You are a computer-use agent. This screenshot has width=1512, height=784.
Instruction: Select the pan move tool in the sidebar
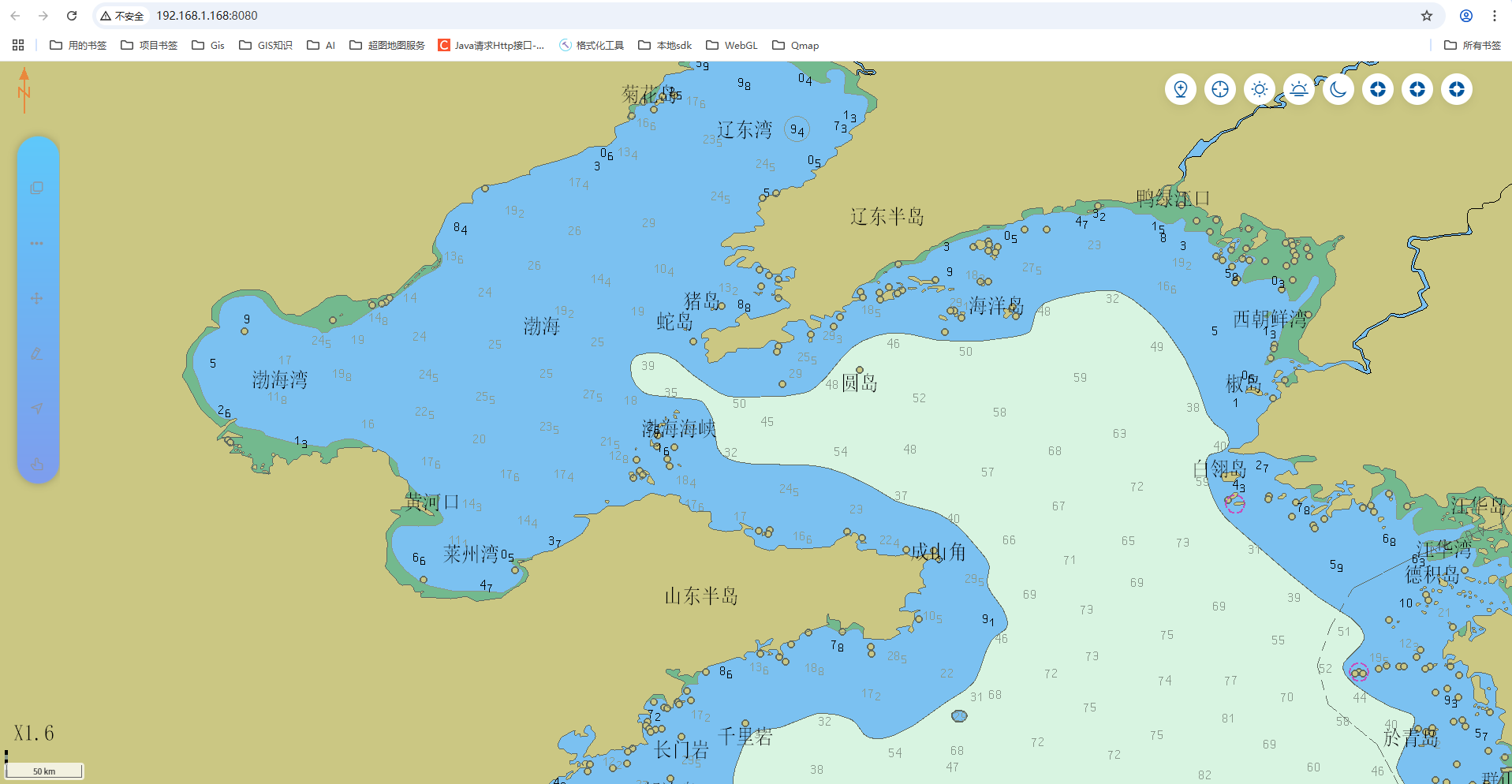pos(37,297)
